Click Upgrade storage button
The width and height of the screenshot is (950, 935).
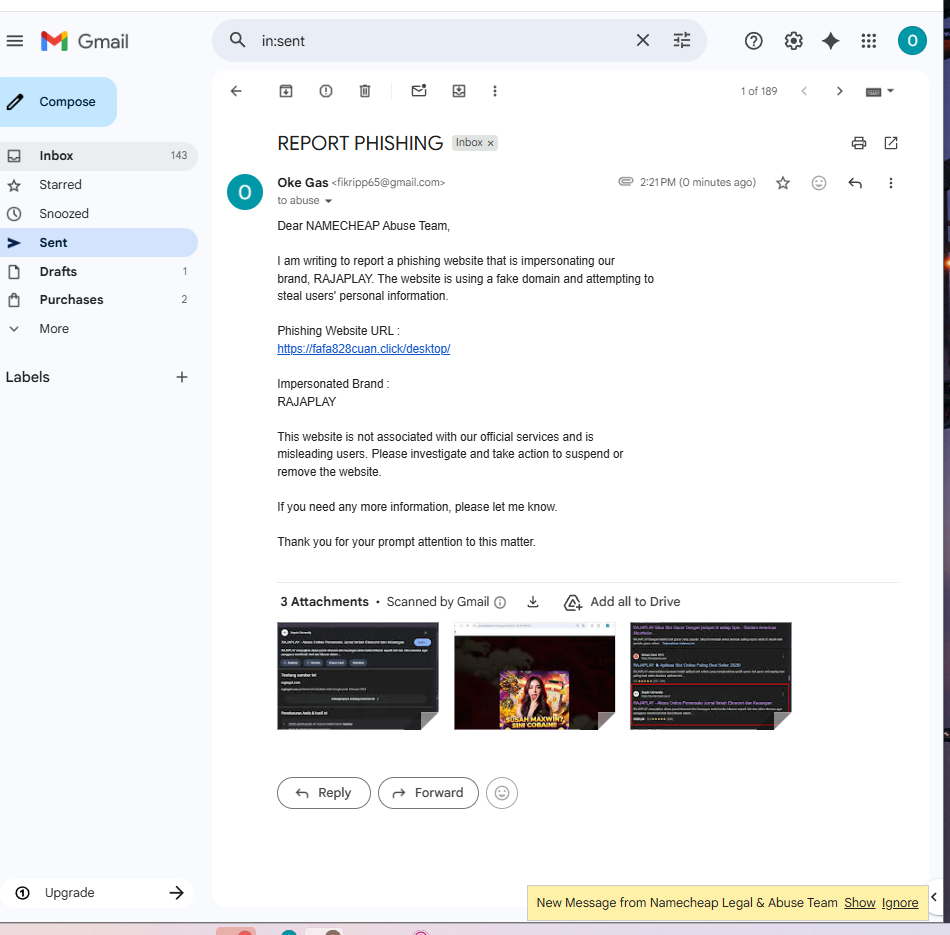pyautogui.click(x=99, y=893)
